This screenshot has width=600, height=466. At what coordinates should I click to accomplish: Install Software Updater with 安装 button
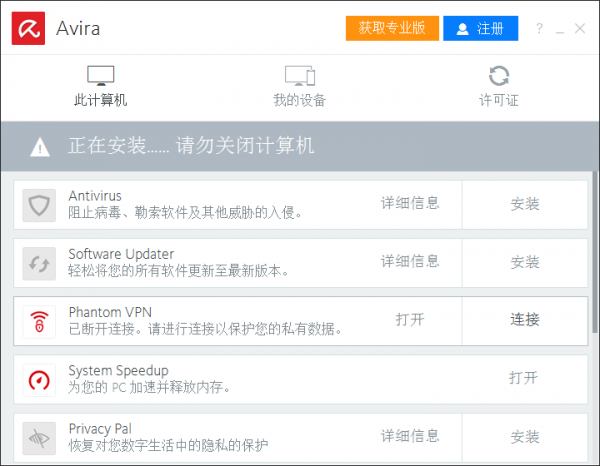525,263
